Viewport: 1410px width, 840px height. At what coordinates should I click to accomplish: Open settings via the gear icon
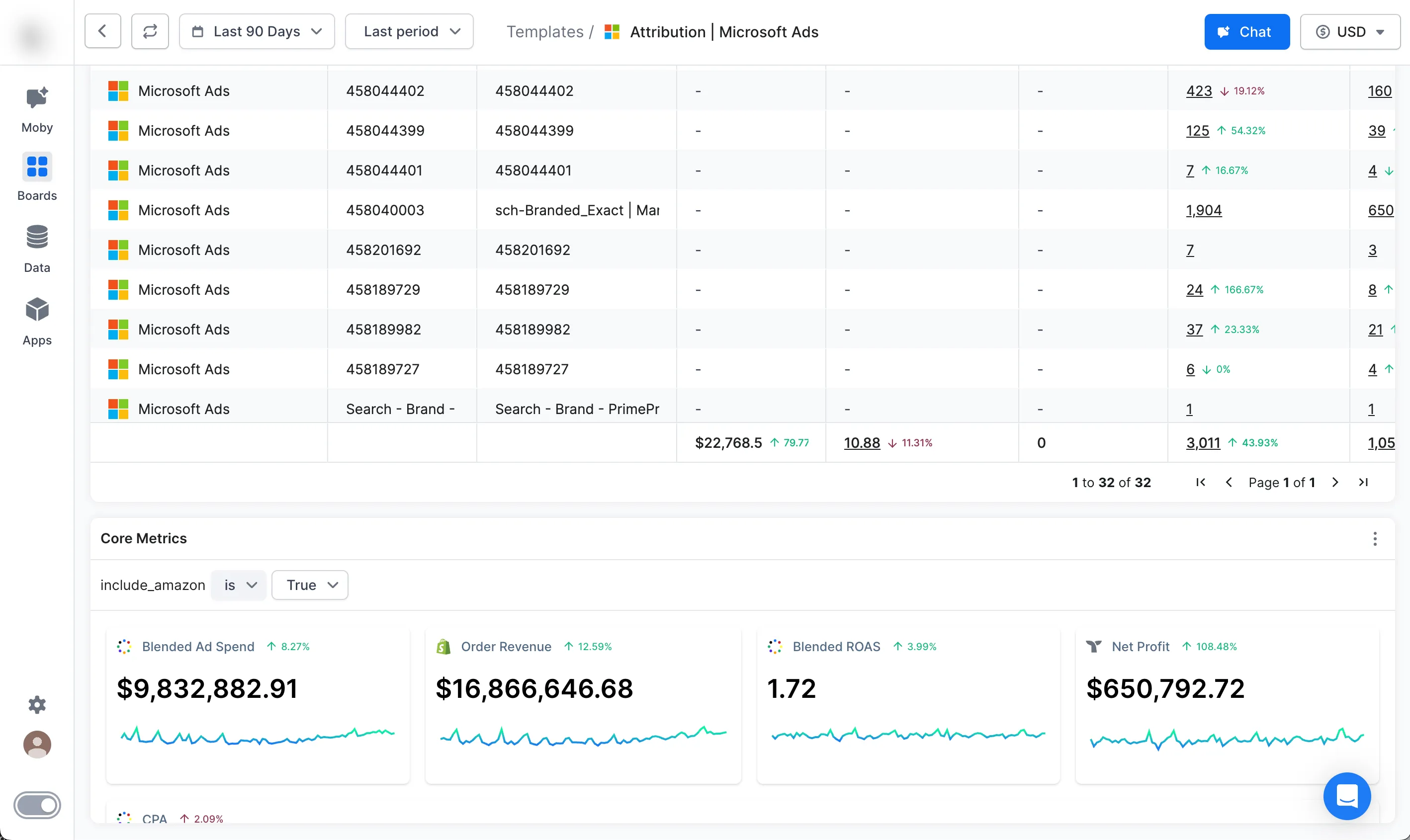tap(37, 705)
